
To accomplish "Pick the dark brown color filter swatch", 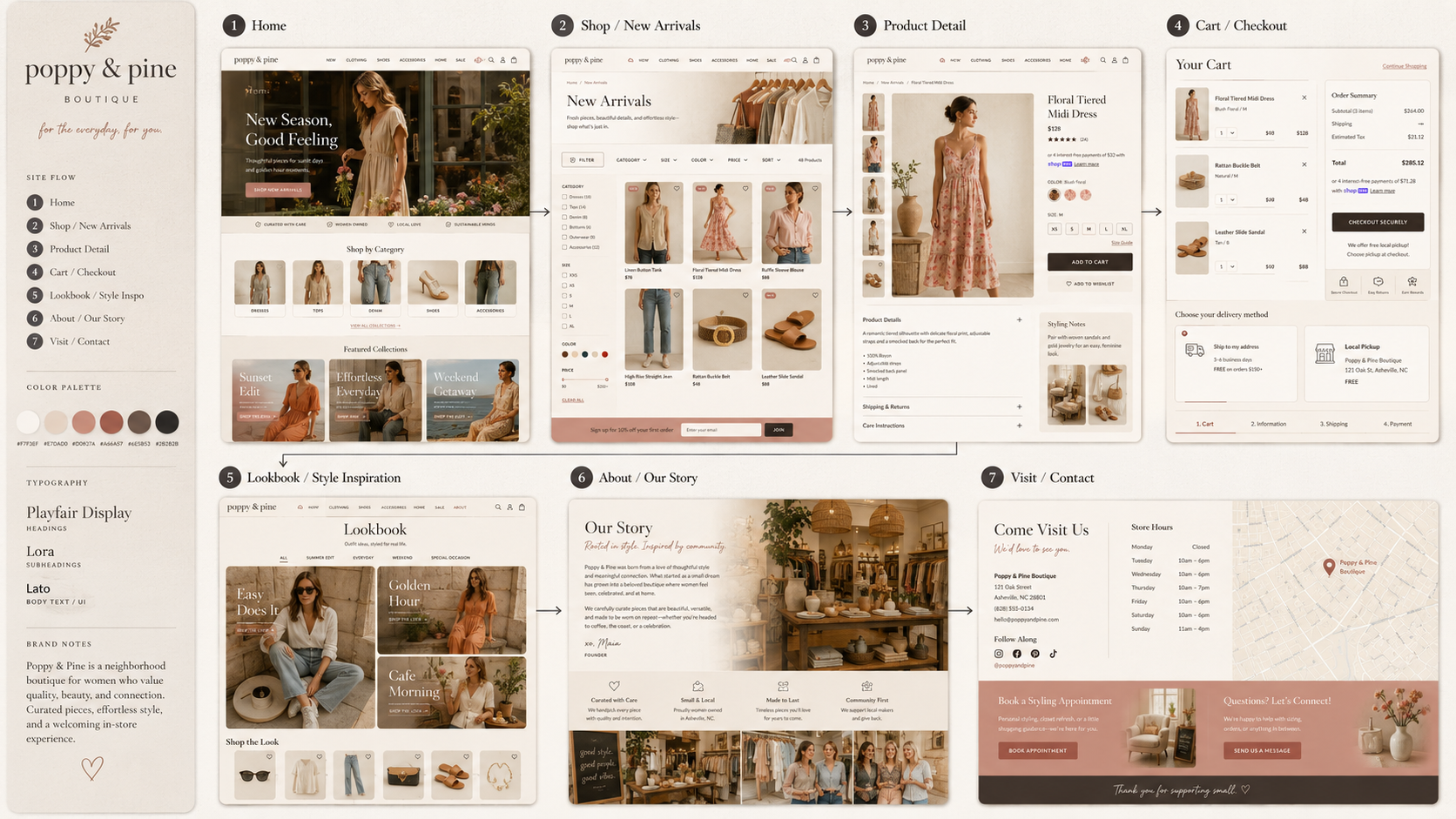I will pyautogui.click(x=565, y=354).
